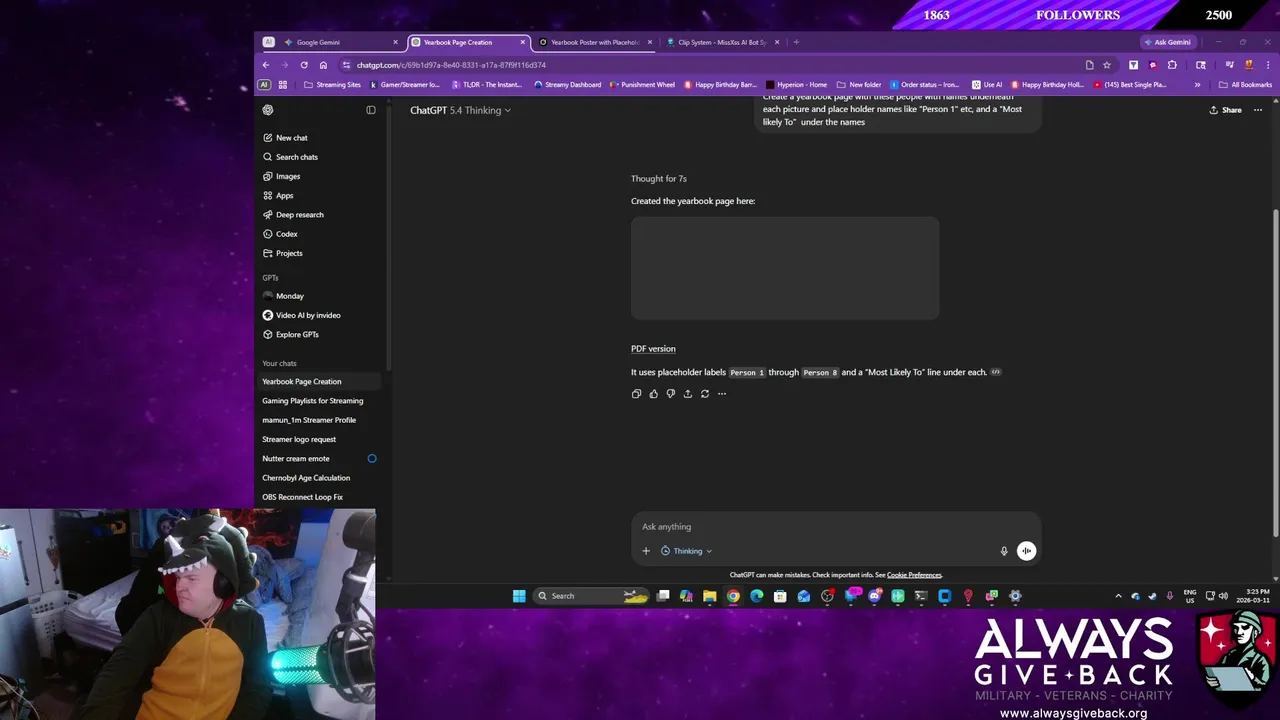This screenshot has height=720, width=1280.
Task: Collapse the sidebar with the toggle icon
Action: tap(371, 110)
